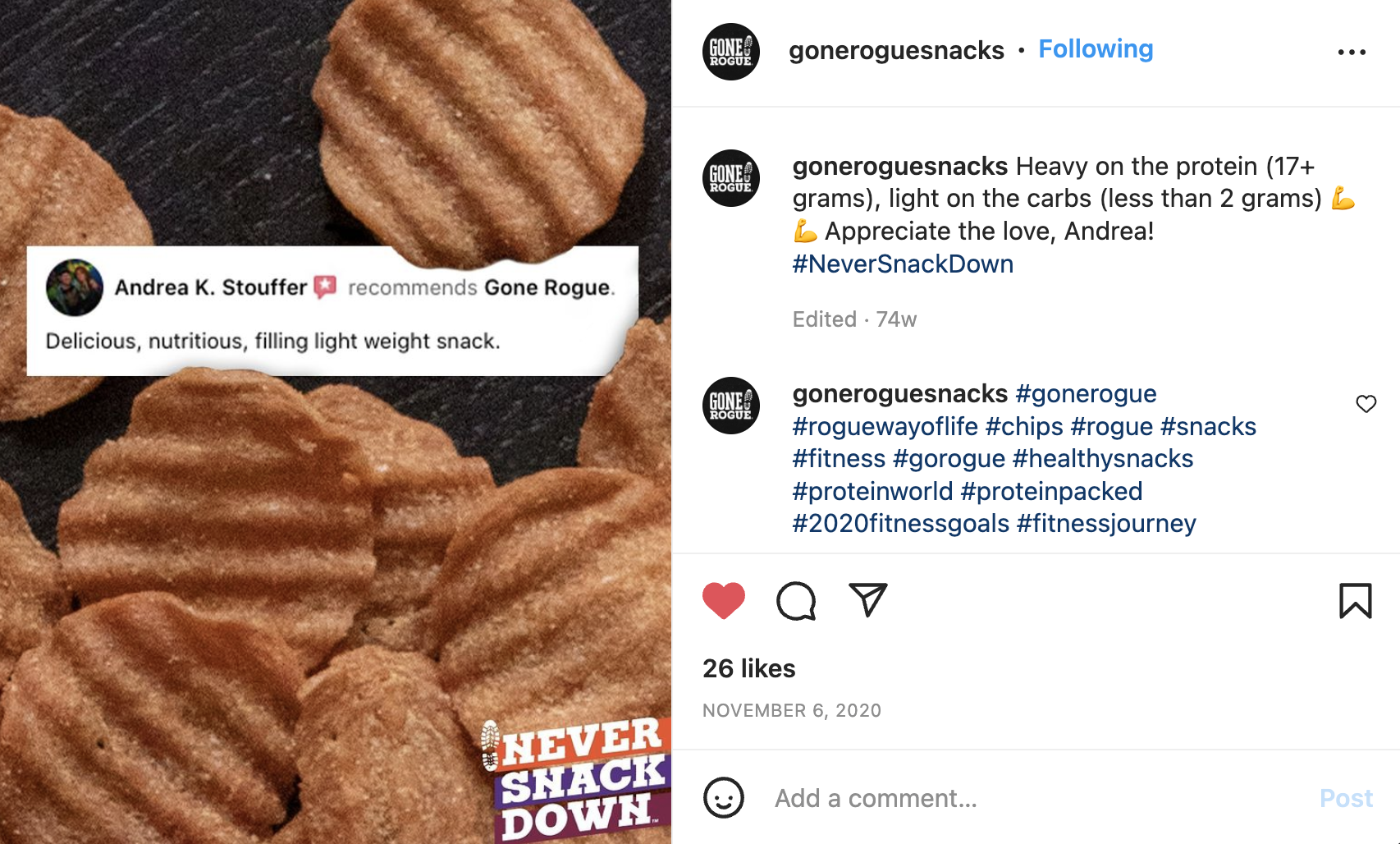Open the November 6, 2020 timestamp
This screenshot has height=844, width=1400.
click(791, 710)
